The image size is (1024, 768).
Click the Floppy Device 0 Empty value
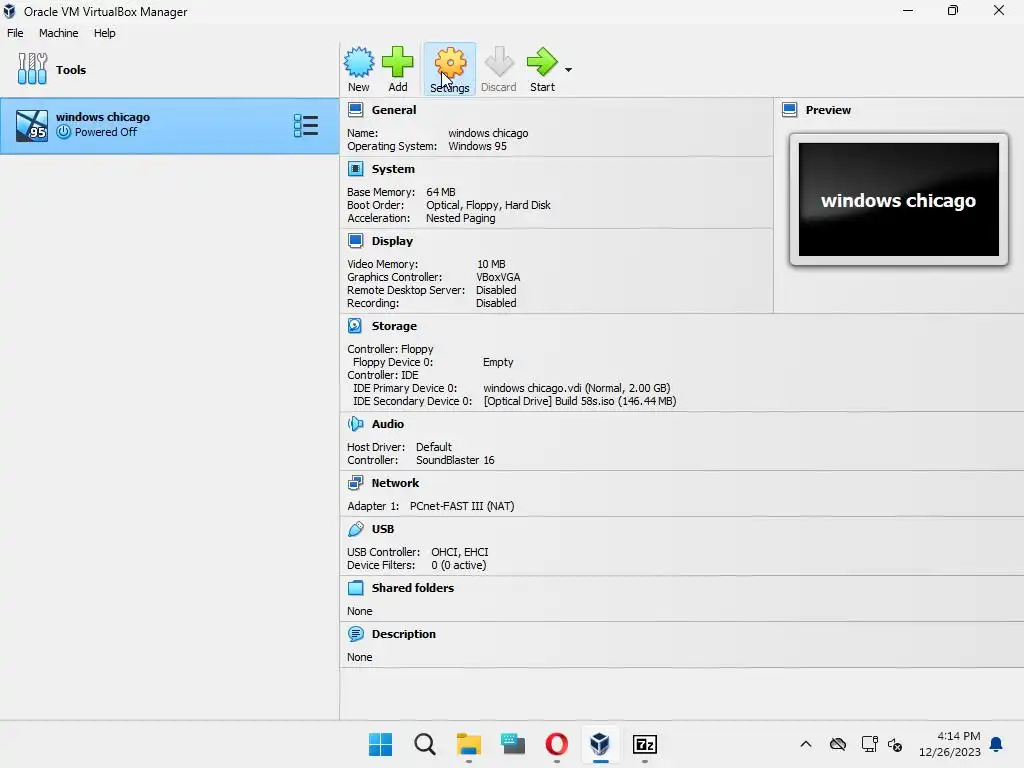point(498,362)
